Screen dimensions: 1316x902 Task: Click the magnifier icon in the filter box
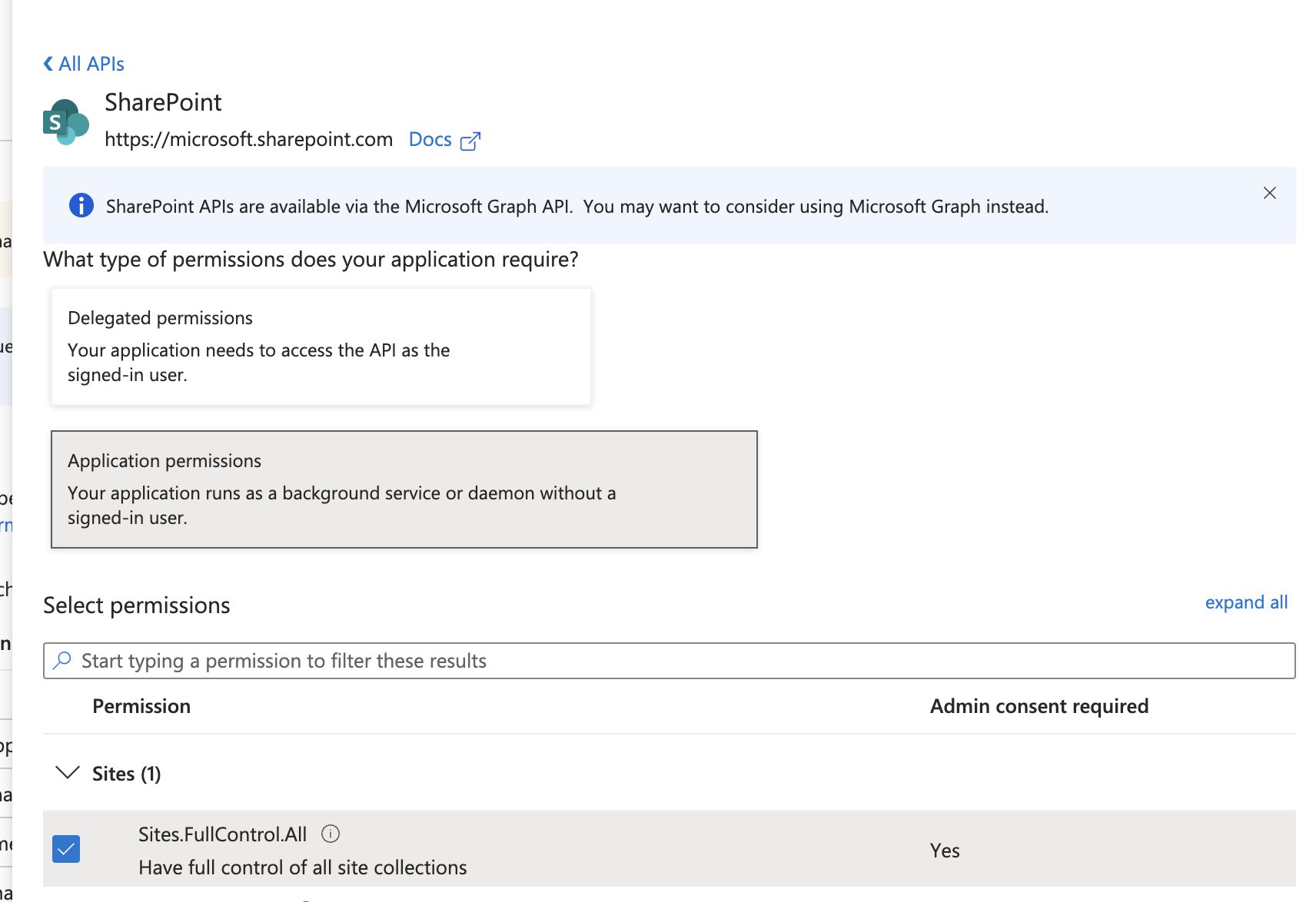pos(62,661)
